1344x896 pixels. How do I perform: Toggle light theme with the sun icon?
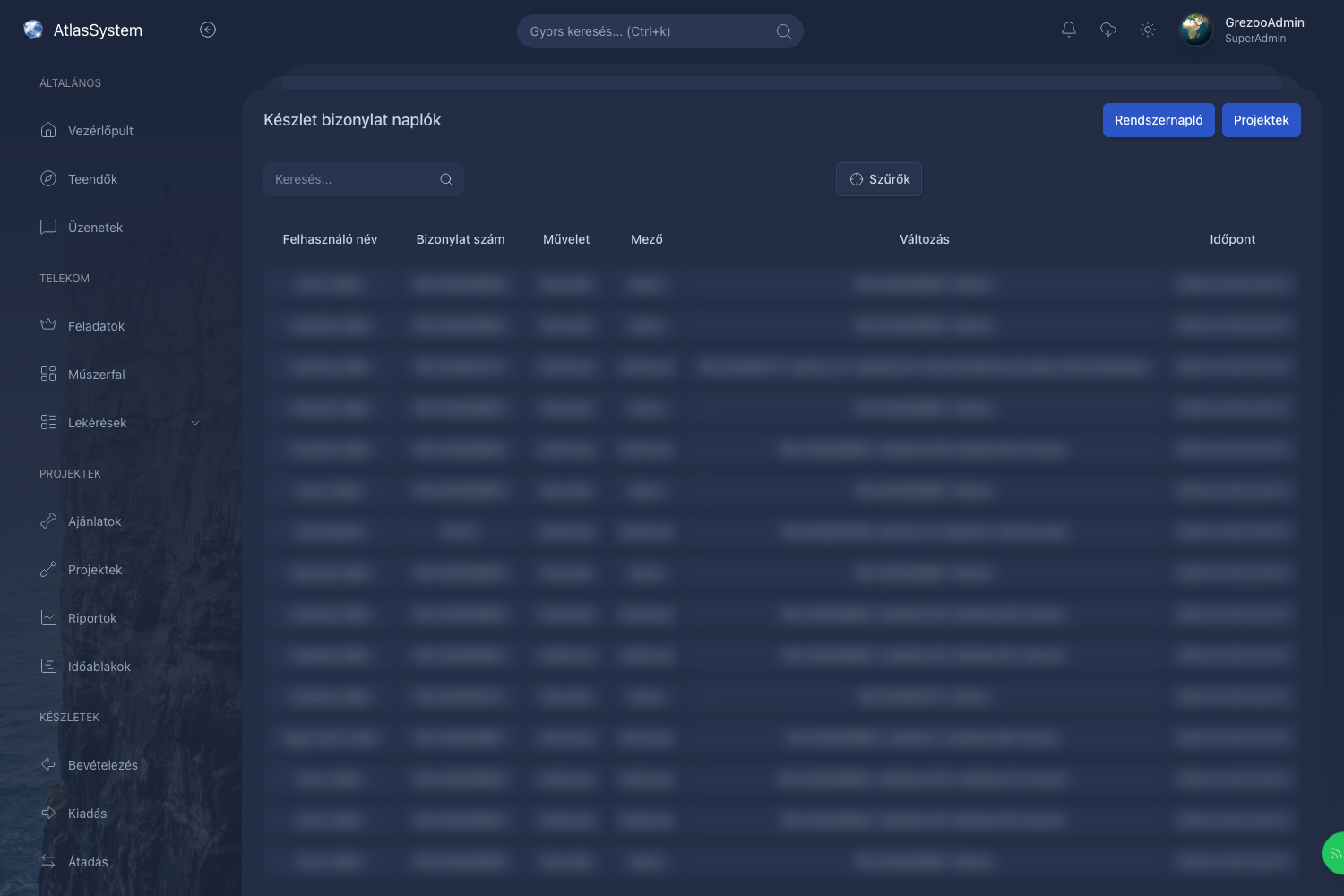coord(1148,30)
